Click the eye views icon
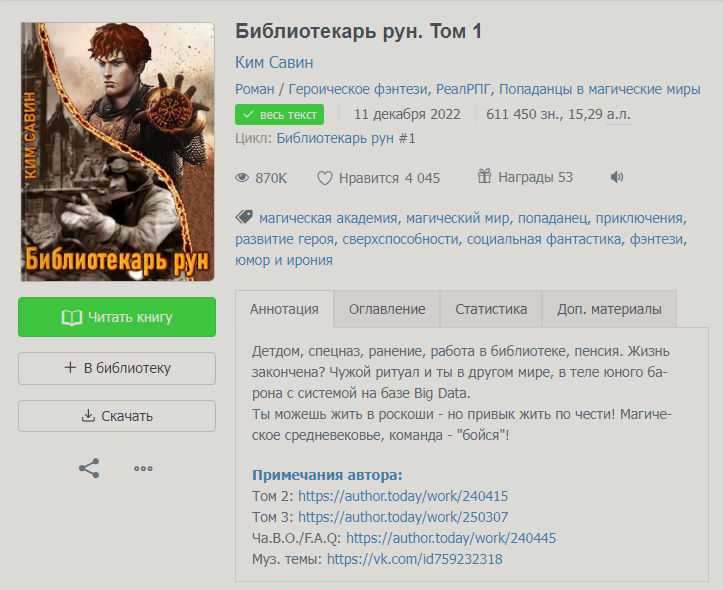 click(x=242, y=178)
